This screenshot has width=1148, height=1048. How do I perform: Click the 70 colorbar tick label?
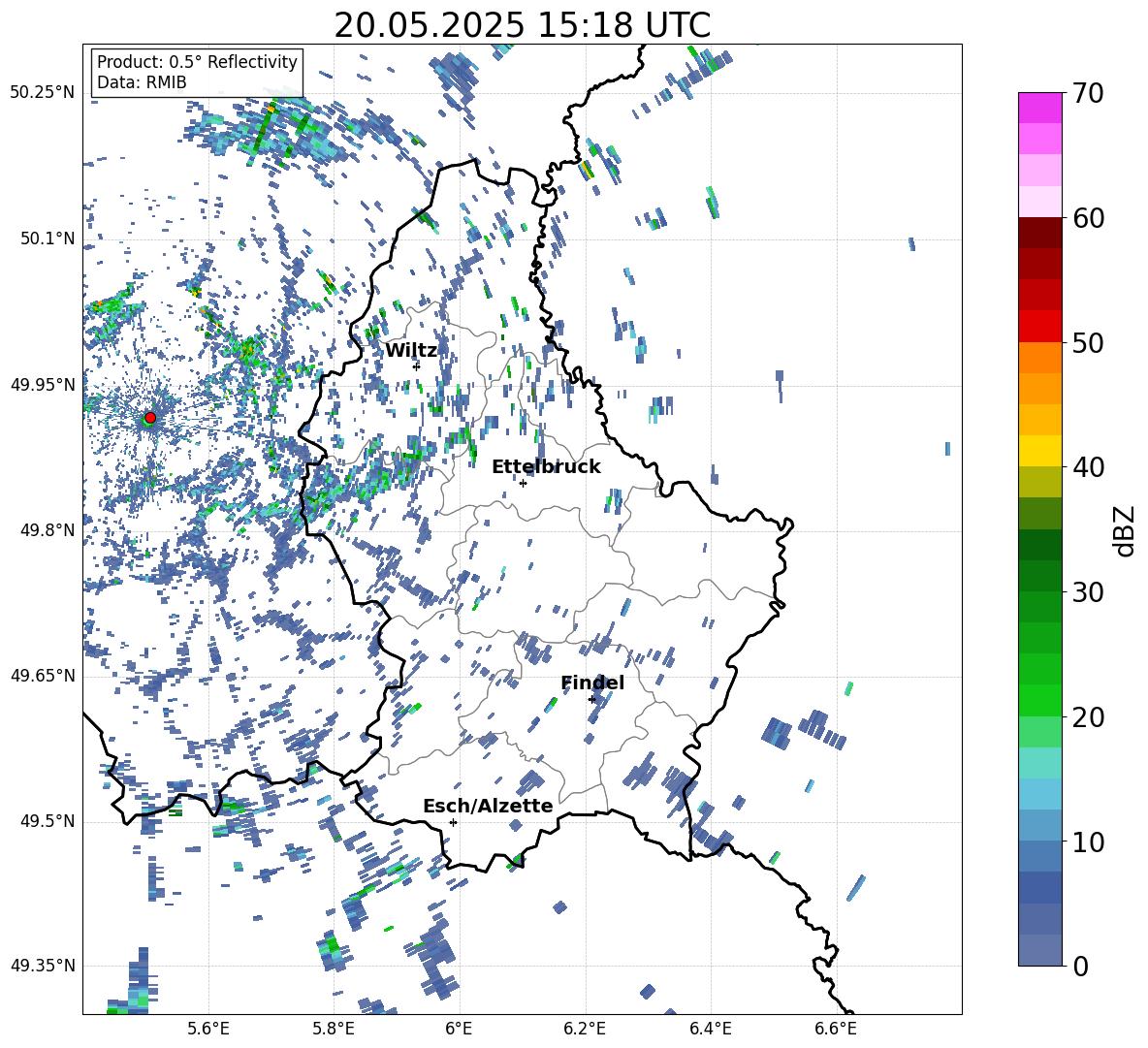point(1088,93)
